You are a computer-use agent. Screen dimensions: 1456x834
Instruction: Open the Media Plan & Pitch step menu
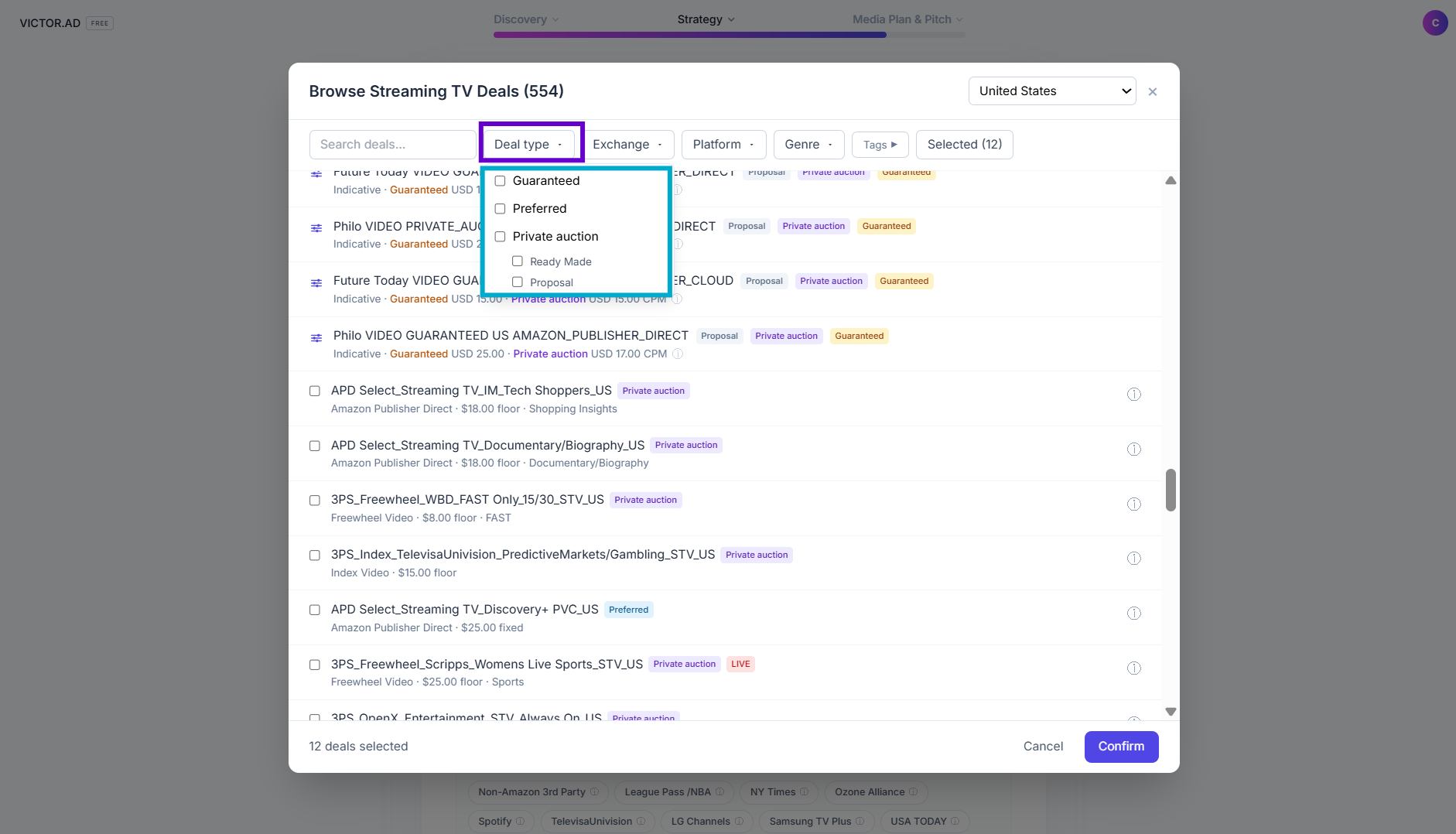tap(908, 19)
